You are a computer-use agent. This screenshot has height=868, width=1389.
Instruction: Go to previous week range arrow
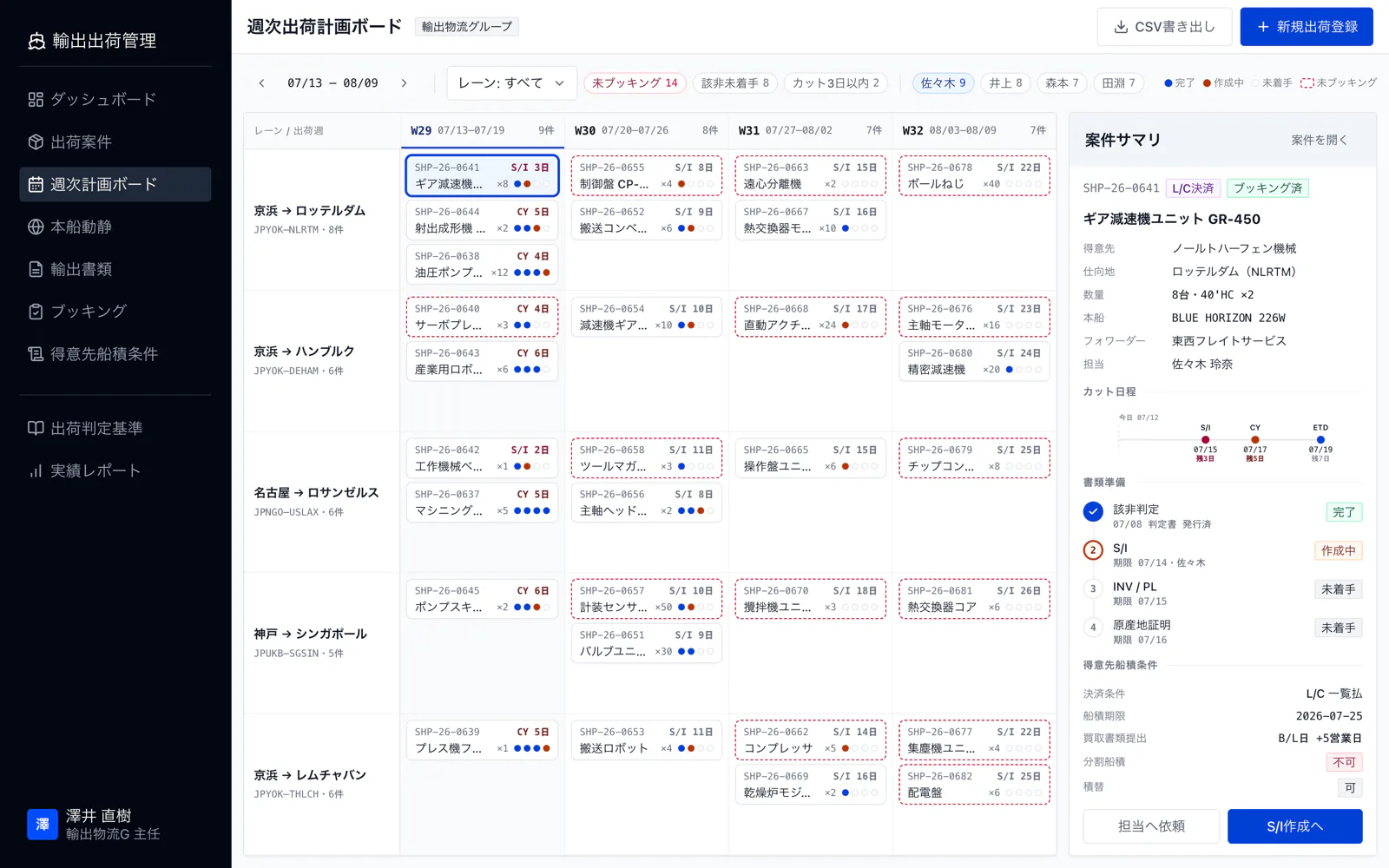pyautogui.click(x=261, y=83)
